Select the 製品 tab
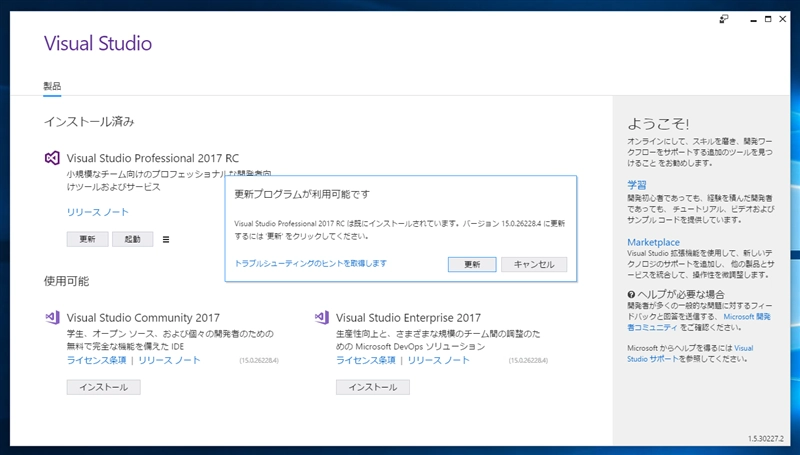Screen dimensions: 800x455 52,86
